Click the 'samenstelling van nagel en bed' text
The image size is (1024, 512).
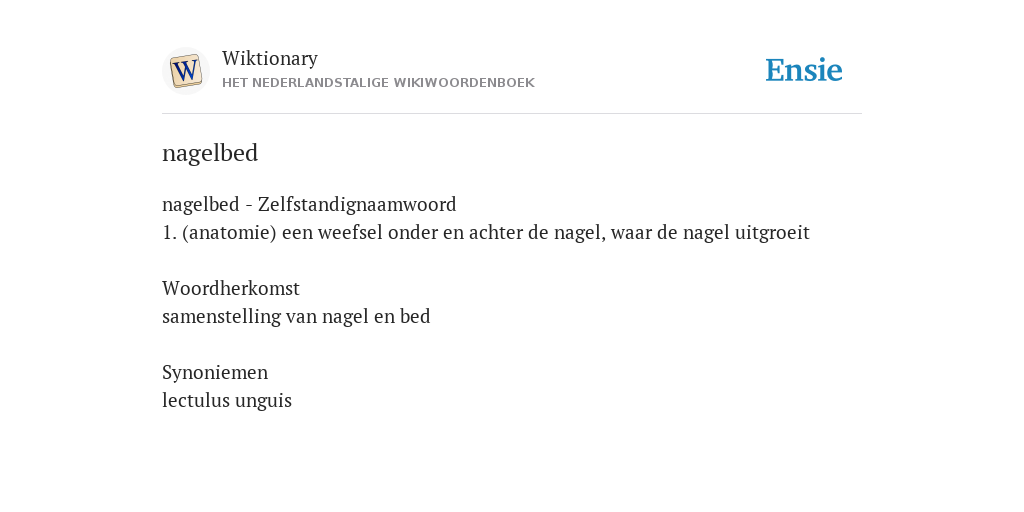[x=296, y=317]
